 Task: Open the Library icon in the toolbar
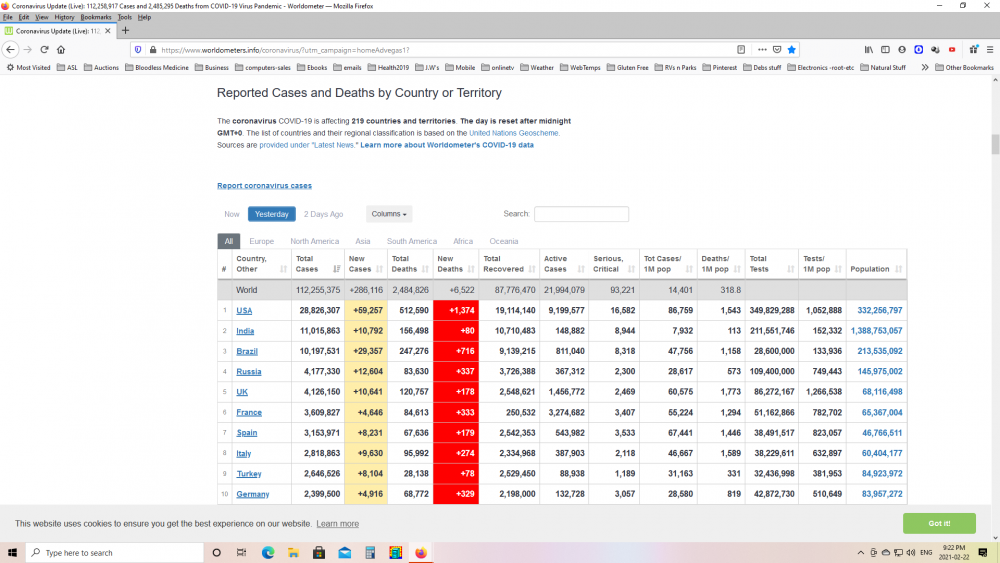pos(869,50)
